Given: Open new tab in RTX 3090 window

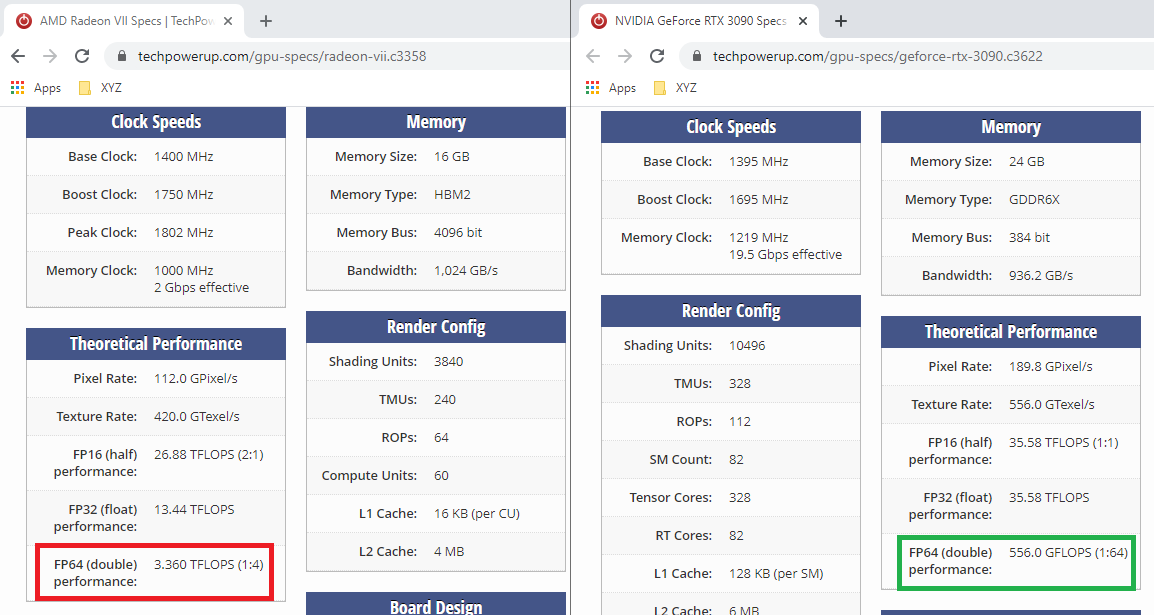Looking at the screenshot, I should (x=841, y=21).
